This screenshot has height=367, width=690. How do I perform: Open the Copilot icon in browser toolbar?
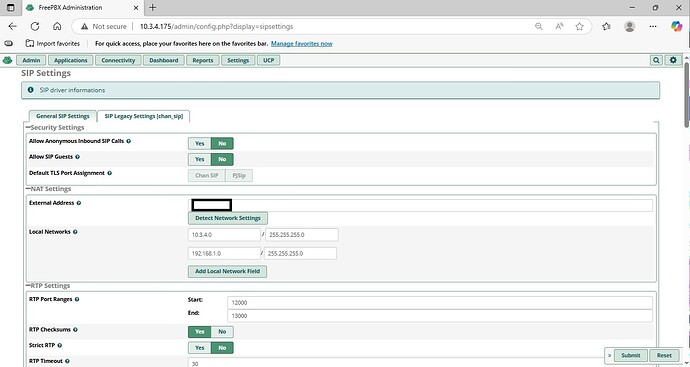click(676, 26)
